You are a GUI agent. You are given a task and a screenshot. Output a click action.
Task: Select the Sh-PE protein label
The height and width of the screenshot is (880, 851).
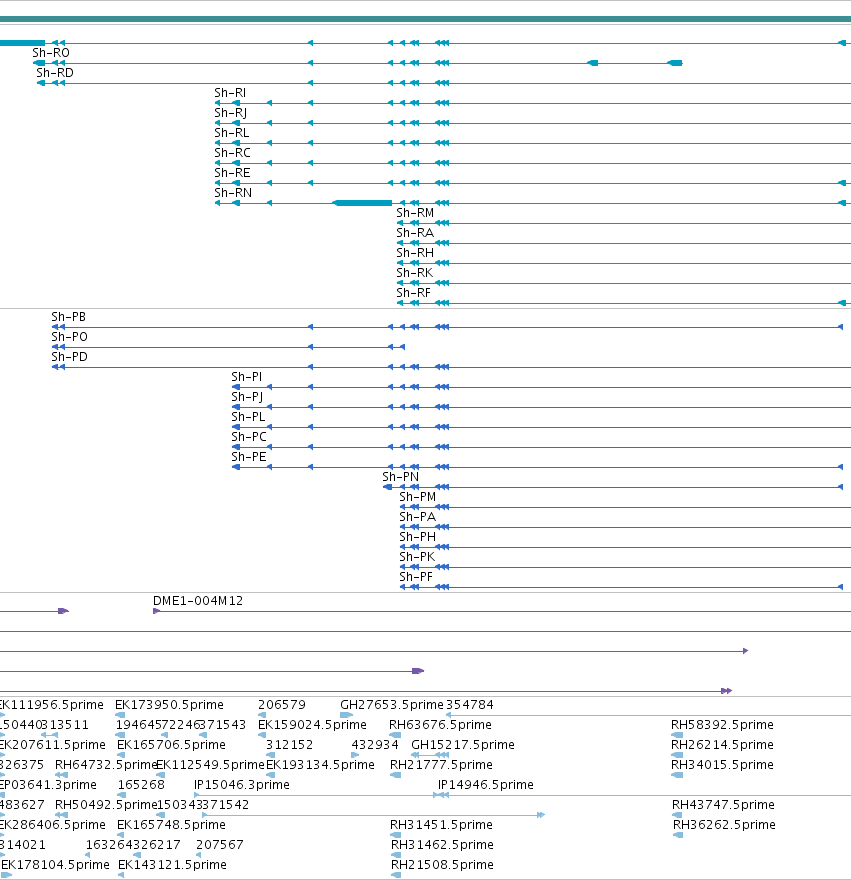point(249,457)
